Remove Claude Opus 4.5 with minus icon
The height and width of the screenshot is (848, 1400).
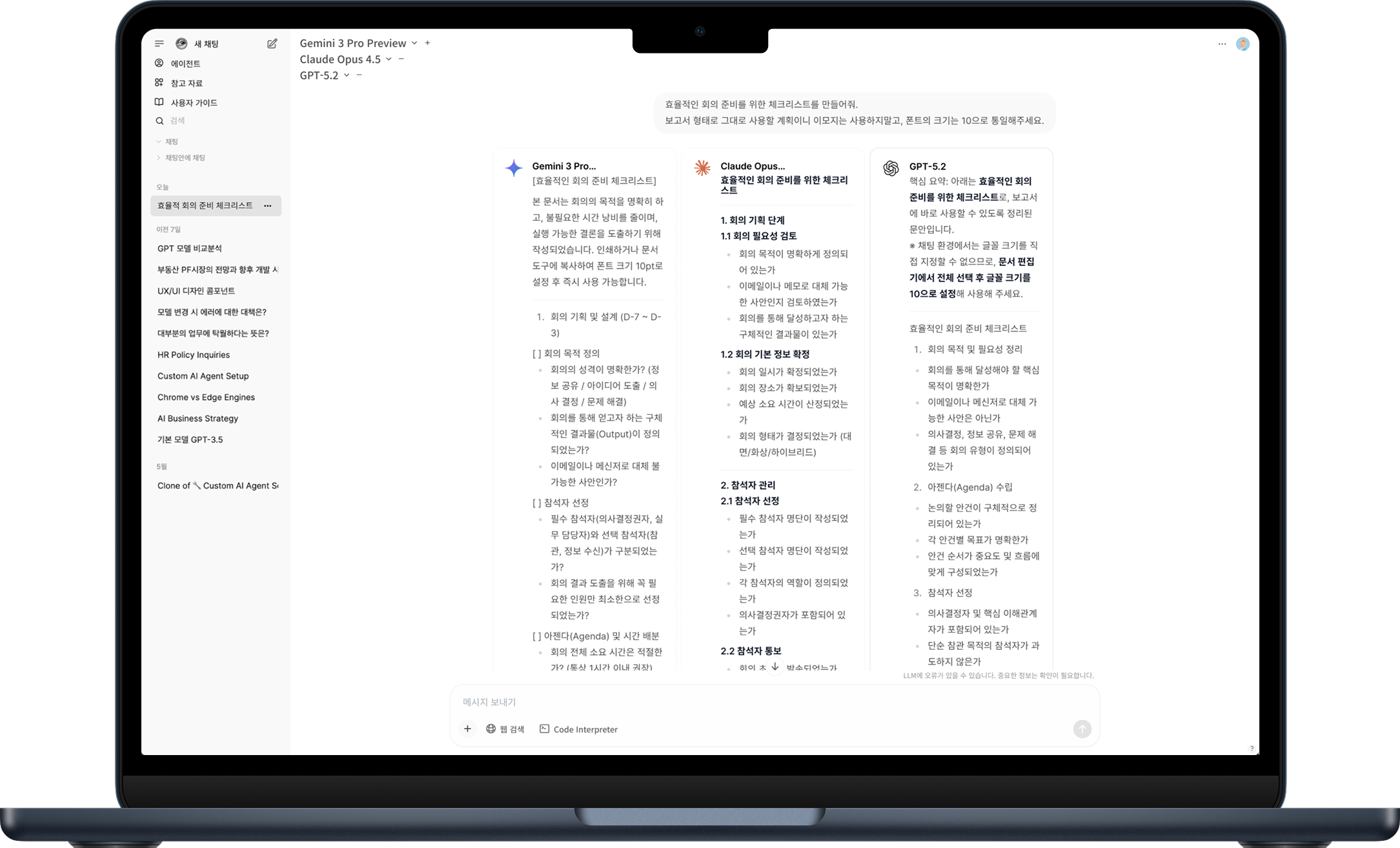click(401, 59)
